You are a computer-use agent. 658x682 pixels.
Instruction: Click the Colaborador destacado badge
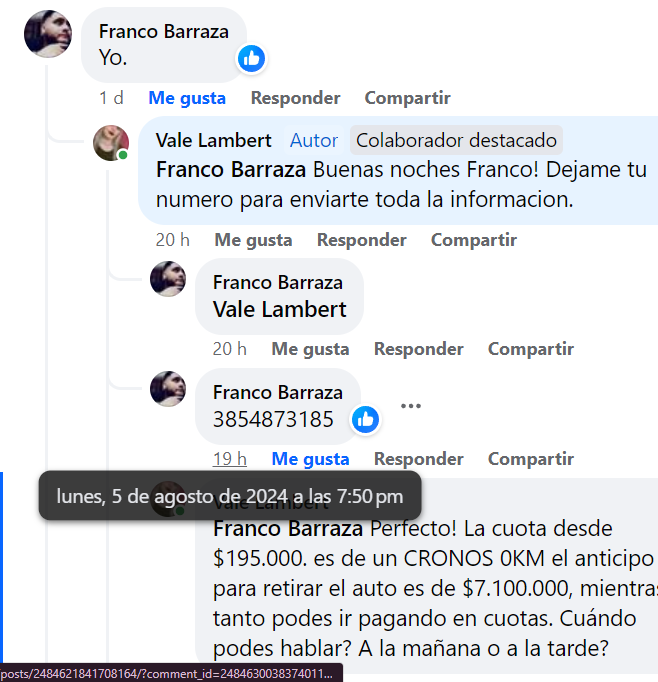tap(456, 140)
